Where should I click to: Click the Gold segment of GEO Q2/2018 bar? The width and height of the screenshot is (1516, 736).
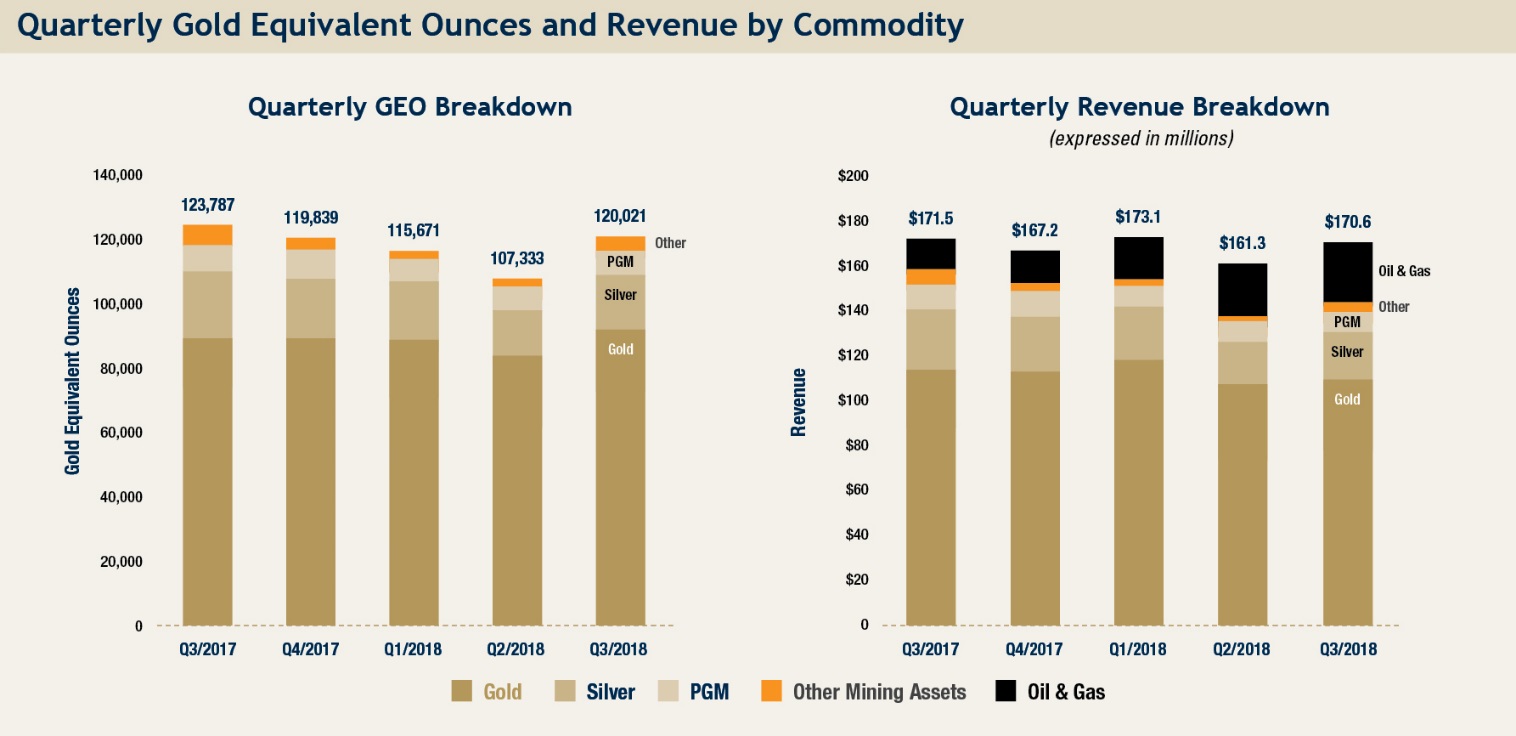pos(517,490)
